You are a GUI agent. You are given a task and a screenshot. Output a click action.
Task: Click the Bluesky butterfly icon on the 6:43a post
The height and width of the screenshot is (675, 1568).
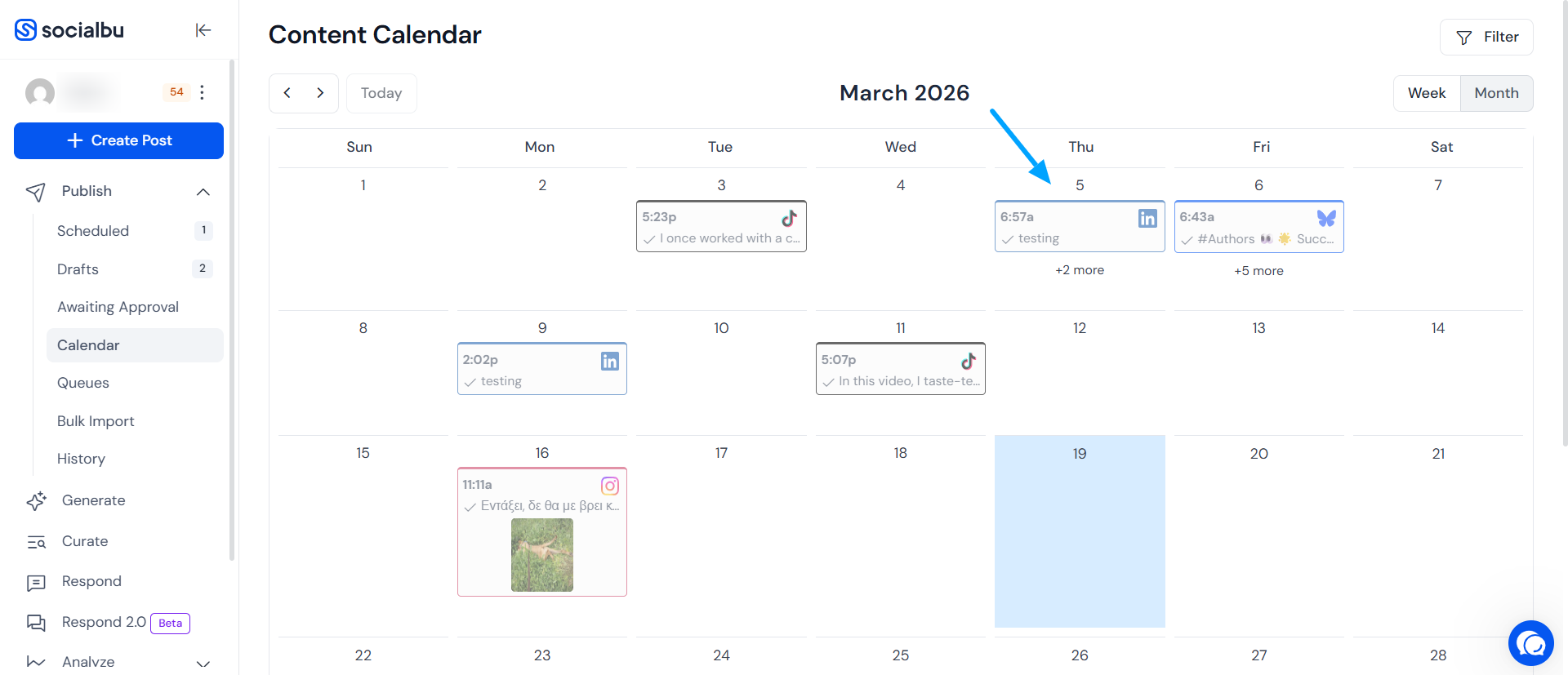pos(1326,218)
